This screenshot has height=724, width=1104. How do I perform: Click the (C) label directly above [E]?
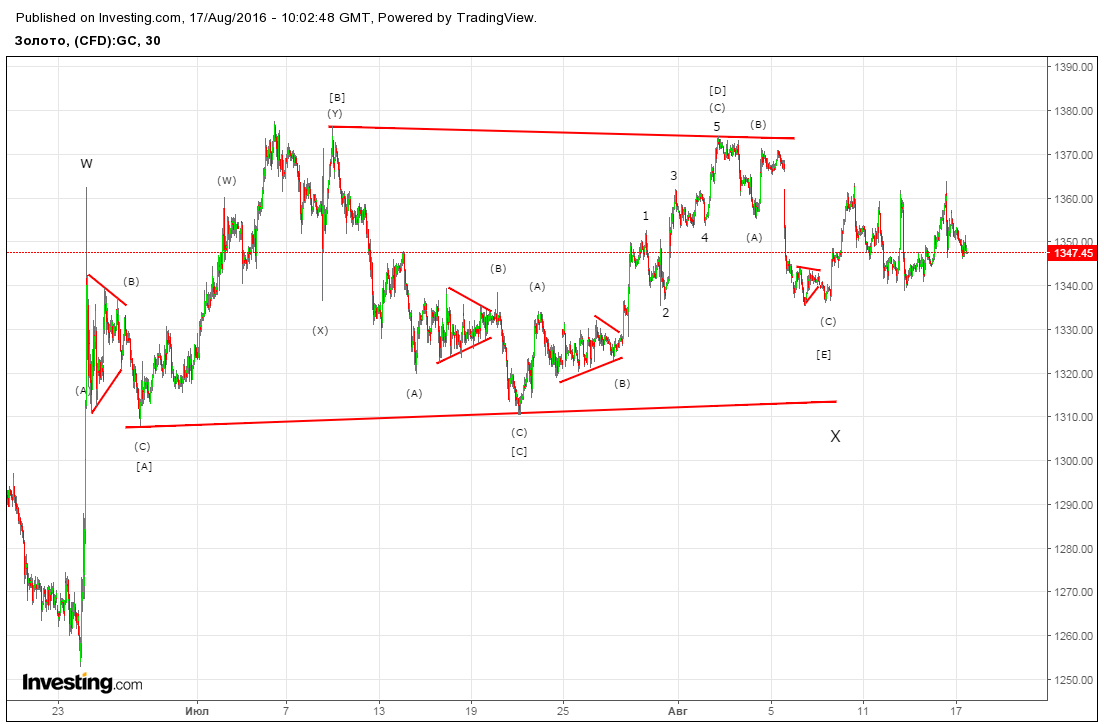(x=828, y=322)
